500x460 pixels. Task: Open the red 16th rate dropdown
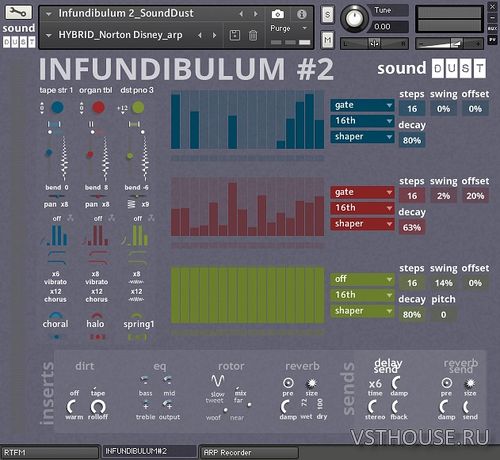tap(363, 208)
